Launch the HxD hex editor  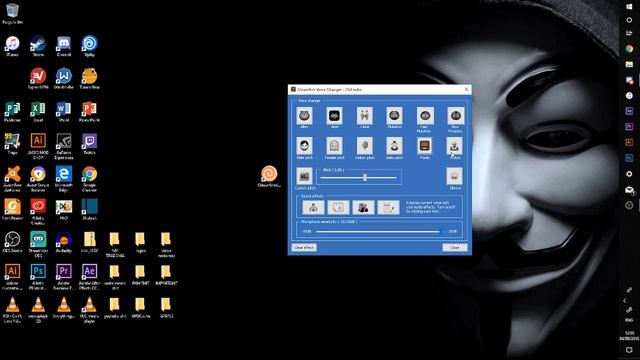click(x=64, y=209)
